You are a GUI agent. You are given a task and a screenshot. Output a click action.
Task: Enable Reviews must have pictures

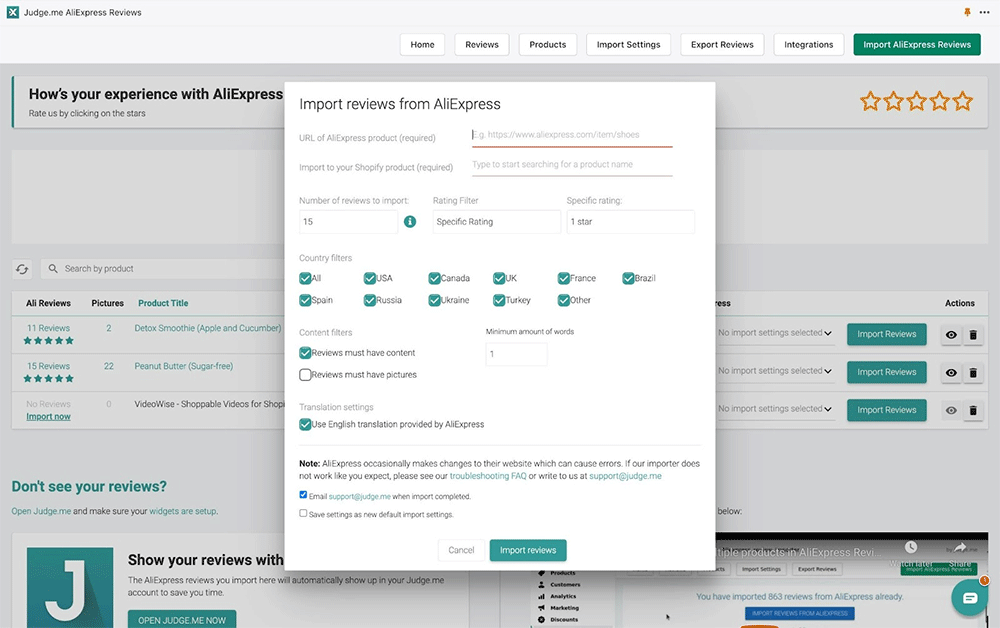[305, 375]
